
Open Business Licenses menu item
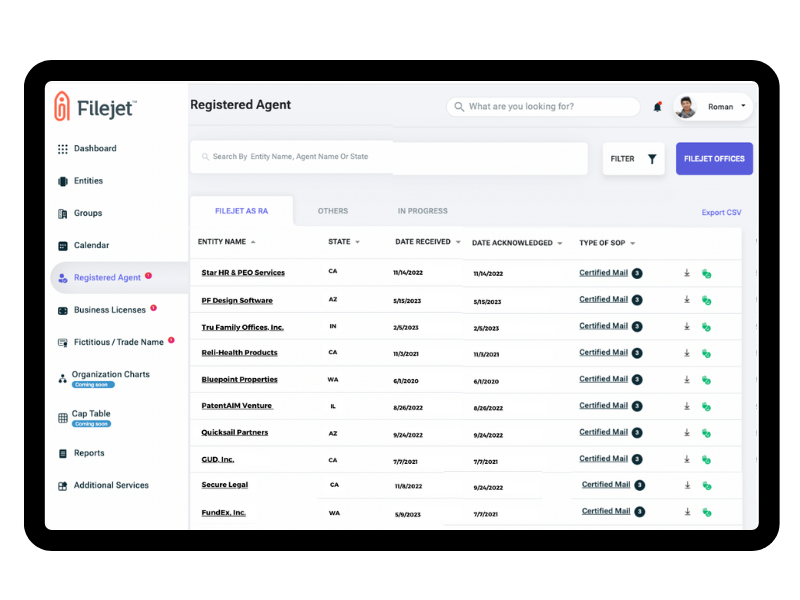click(110, 310)
